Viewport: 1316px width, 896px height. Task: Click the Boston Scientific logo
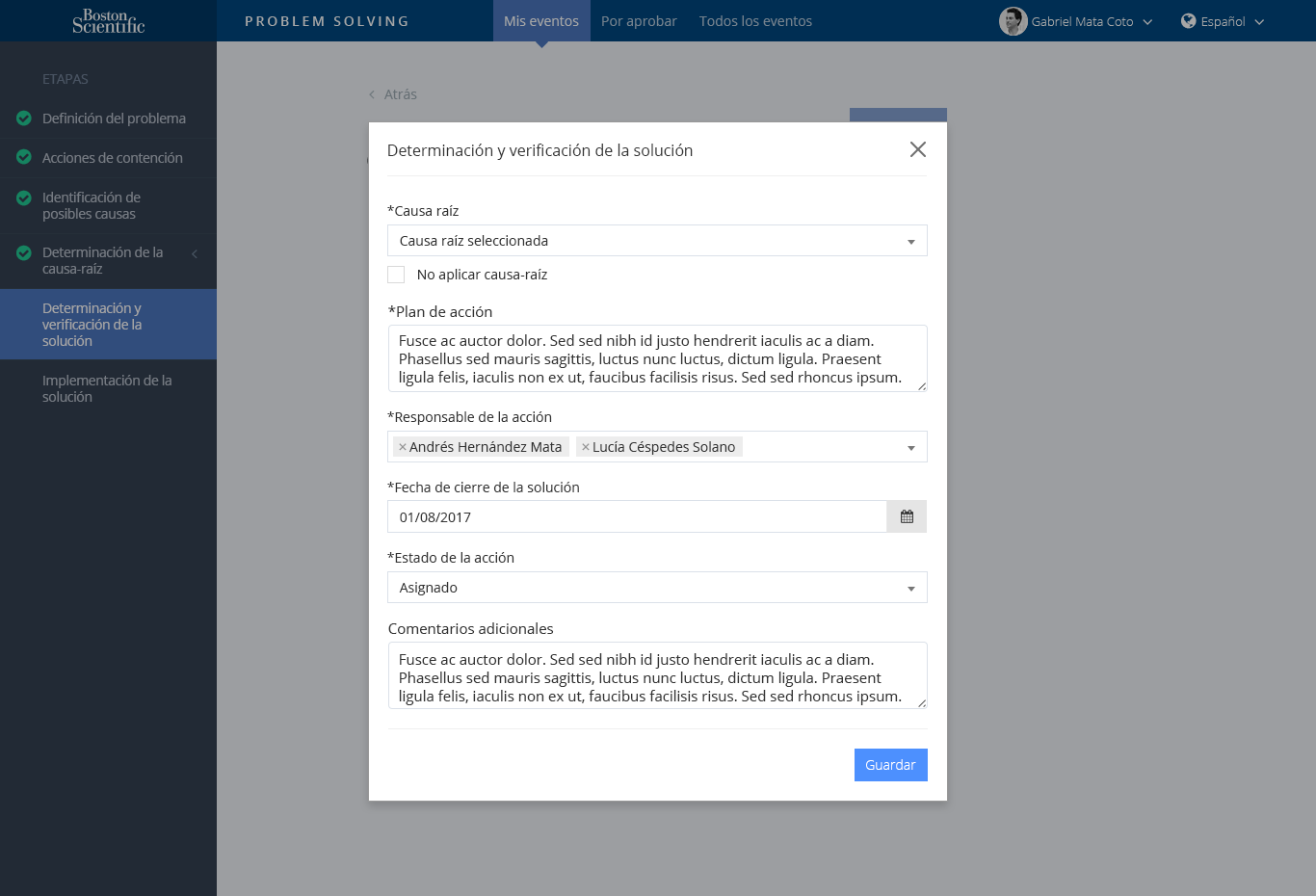108,20
